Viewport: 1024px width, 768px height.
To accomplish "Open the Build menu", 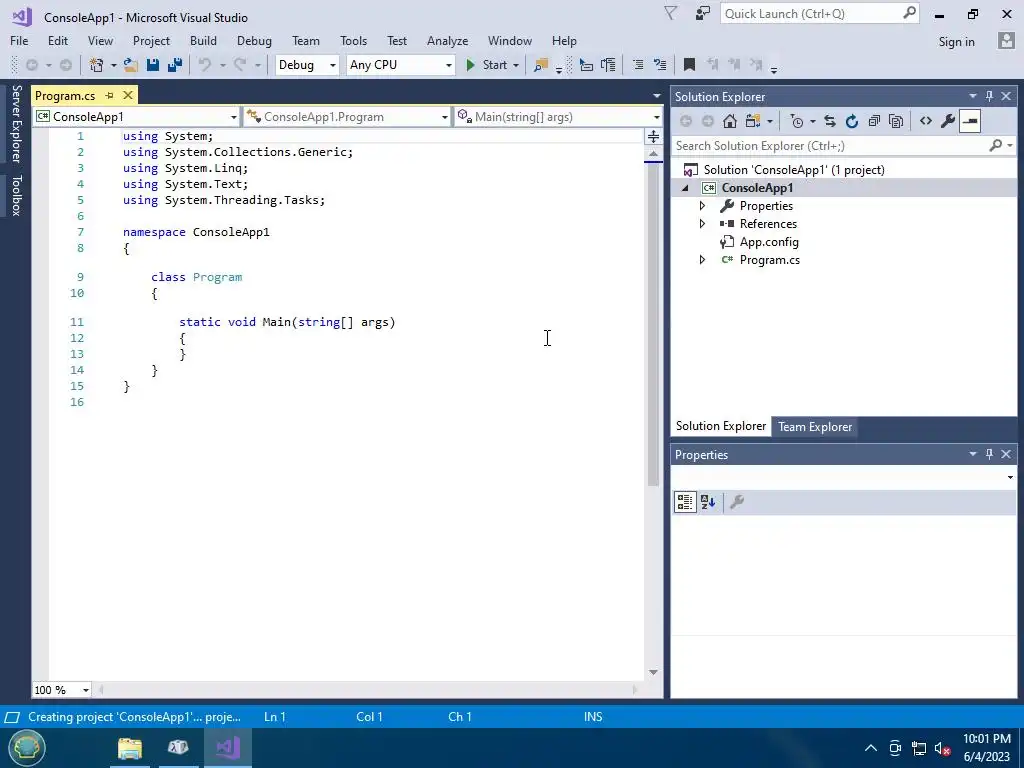I will (203, 40).
